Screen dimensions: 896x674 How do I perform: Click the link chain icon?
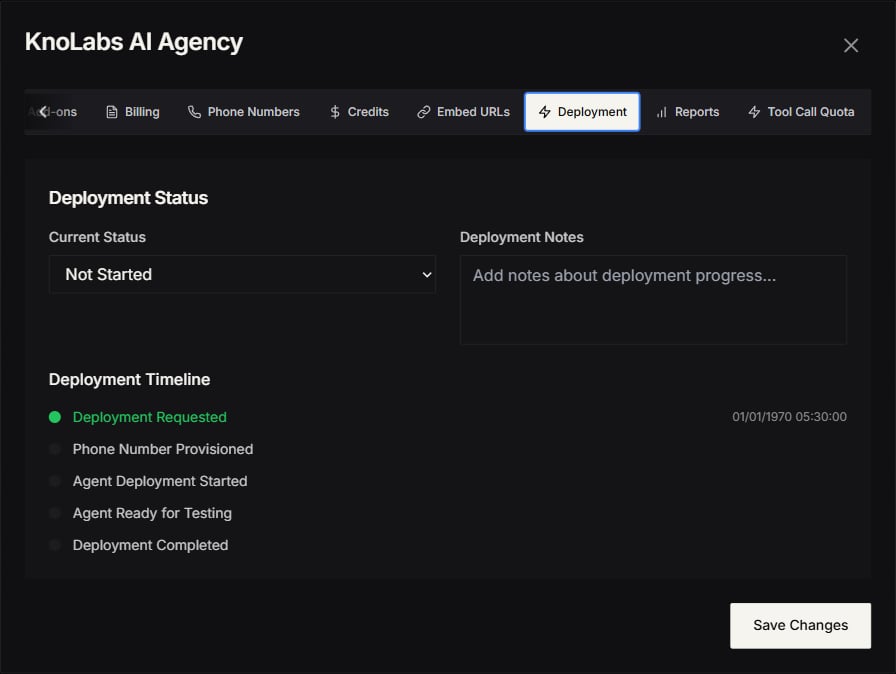pos(423,112)
